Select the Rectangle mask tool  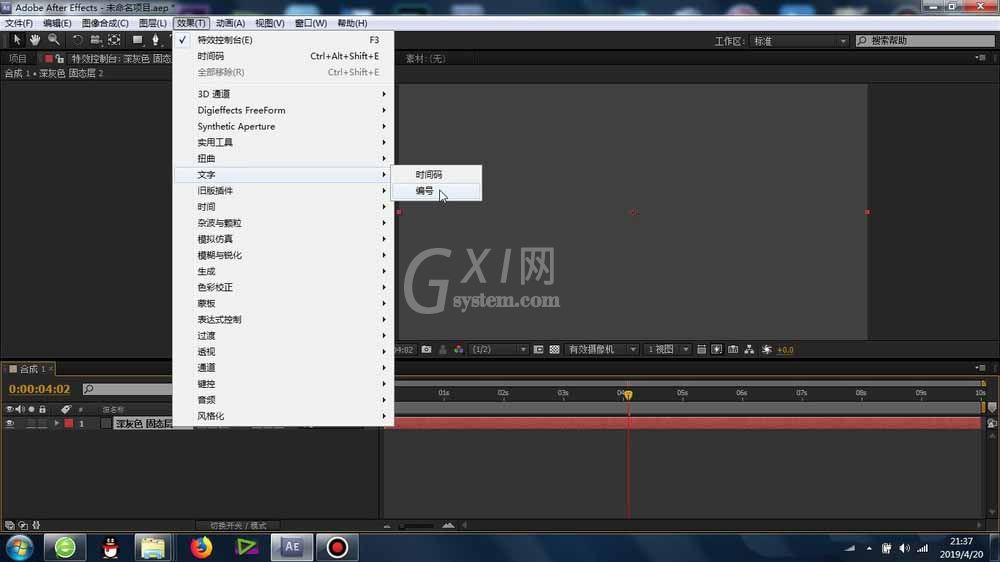137,40
